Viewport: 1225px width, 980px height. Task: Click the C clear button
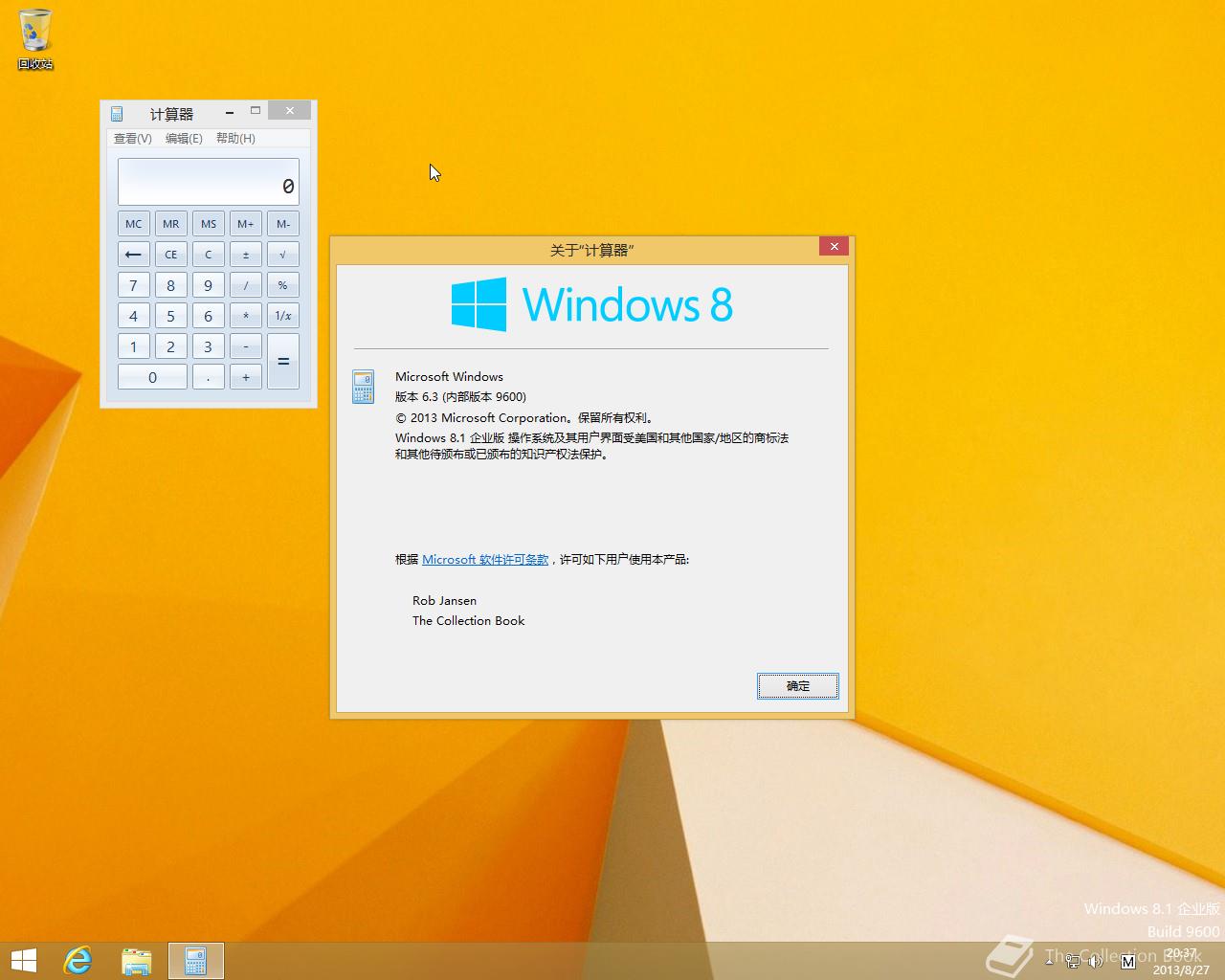[x=208, y=255]
